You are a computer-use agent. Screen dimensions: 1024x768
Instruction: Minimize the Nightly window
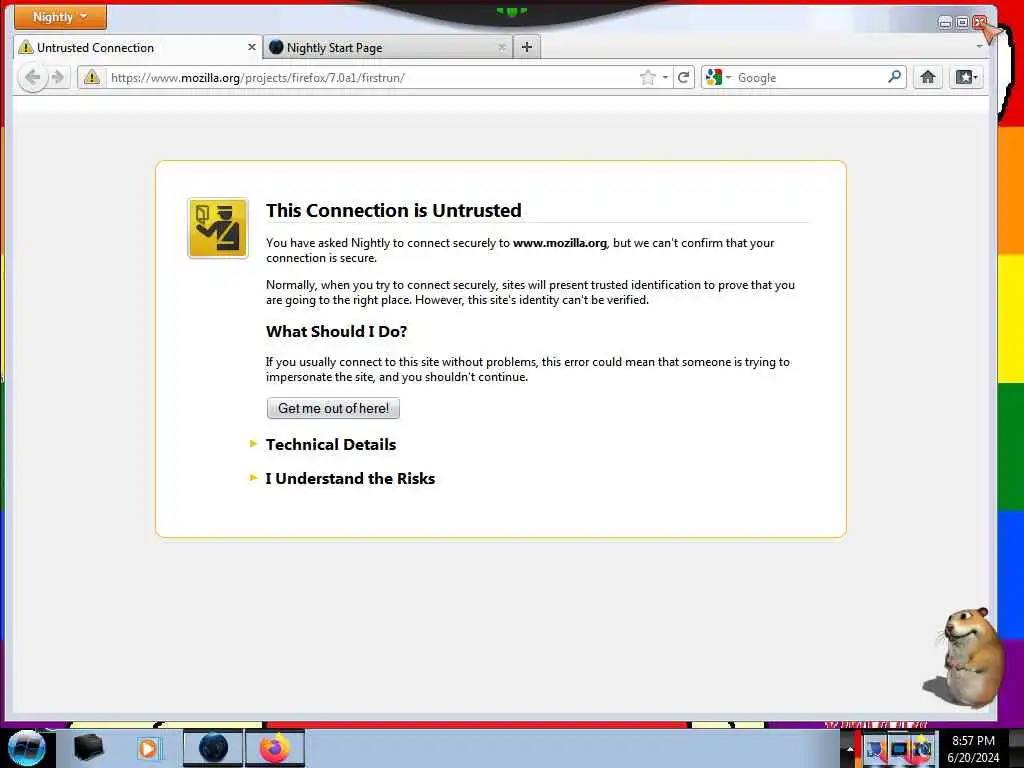pyautogui.click(x=945, y=23)
